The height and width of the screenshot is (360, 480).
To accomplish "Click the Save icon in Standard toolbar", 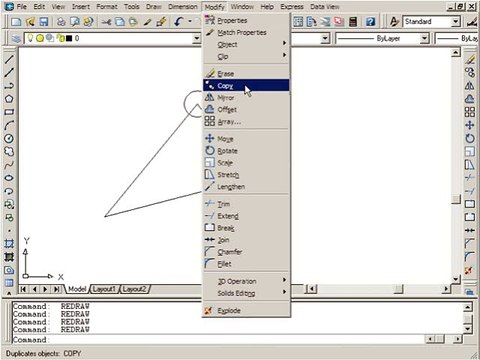I will pos(44,22).
